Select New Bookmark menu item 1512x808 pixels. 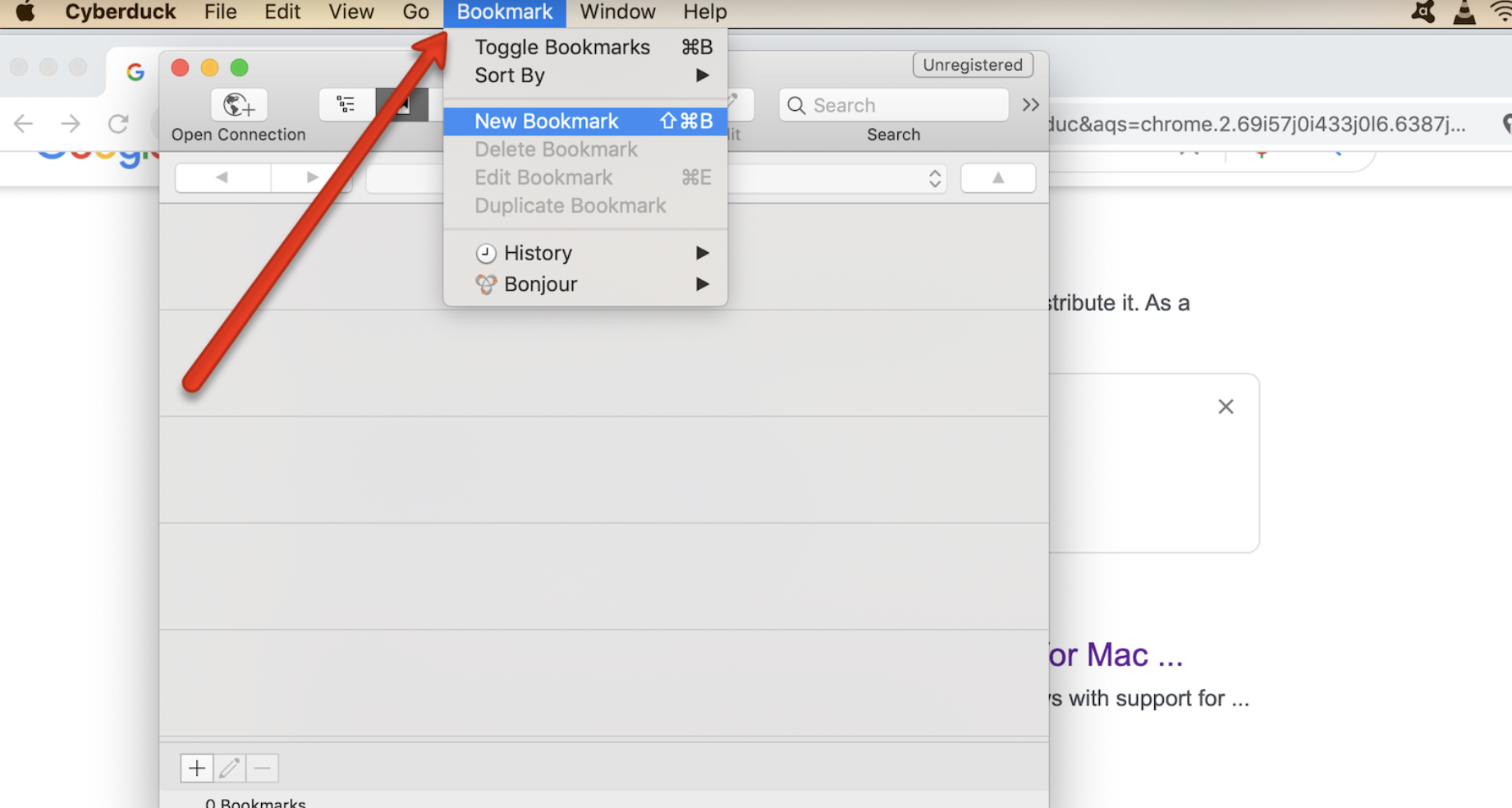(585, 121)
